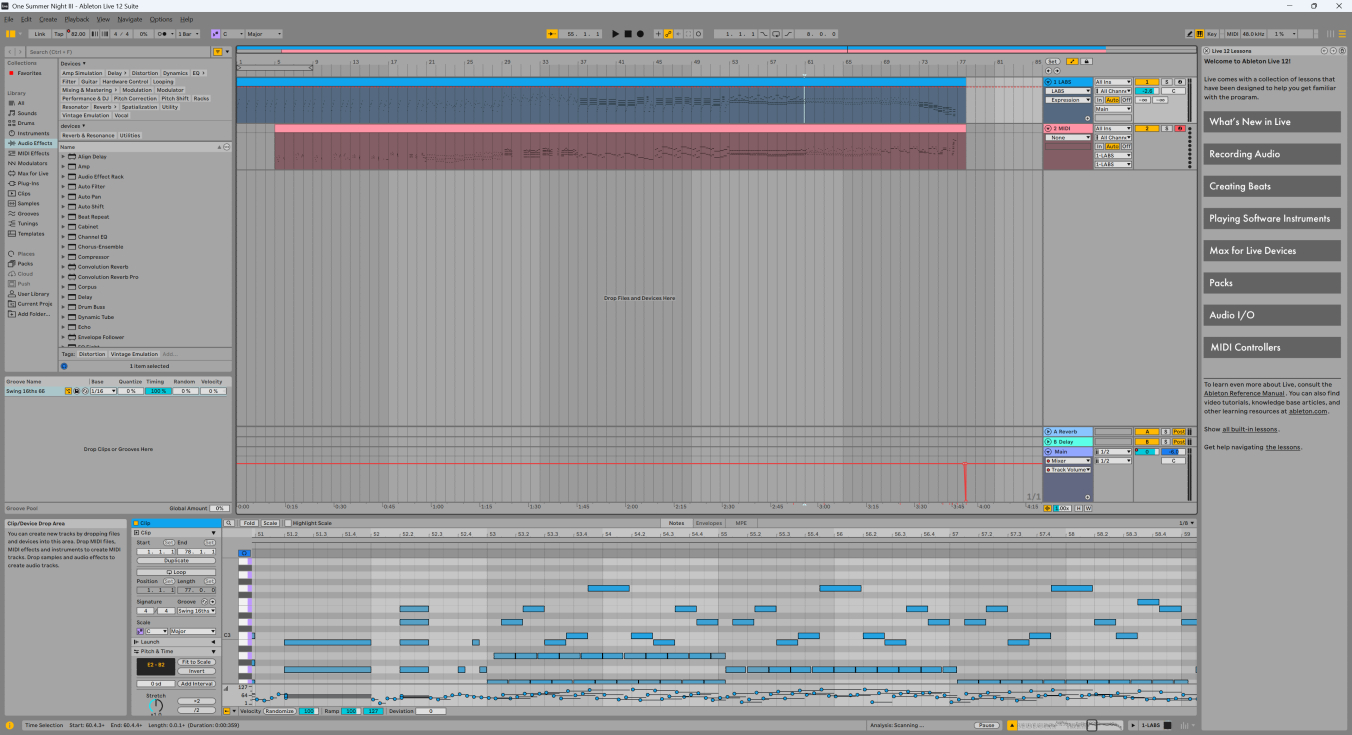Open the root note C dropdown in control bar
This screenshot has height=735, width=1352.
click(x=232, y=34)
